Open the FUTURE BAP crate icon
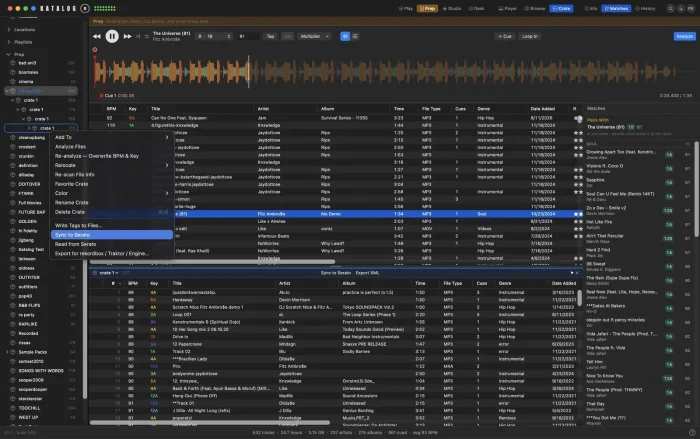 13,212
